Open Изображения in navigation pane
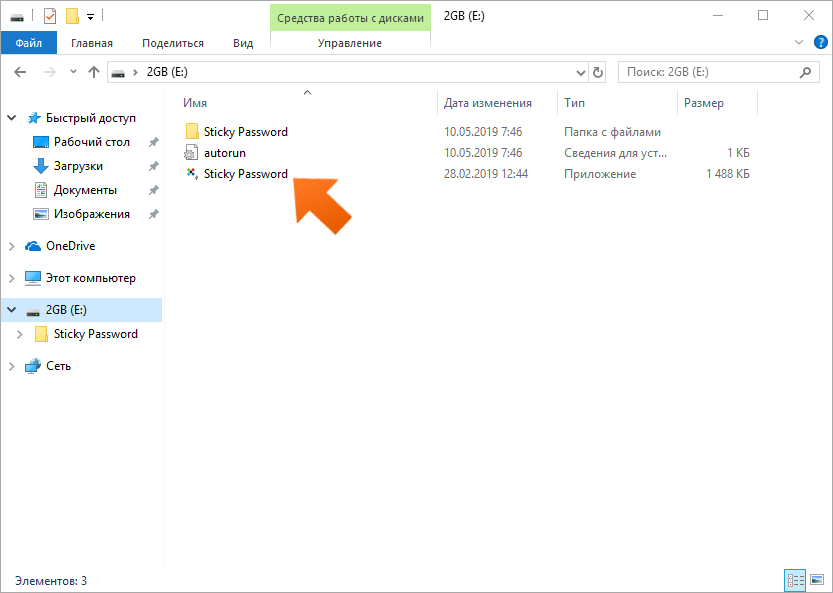Screen dimensions: 833x593 click(x=91, y=214)
